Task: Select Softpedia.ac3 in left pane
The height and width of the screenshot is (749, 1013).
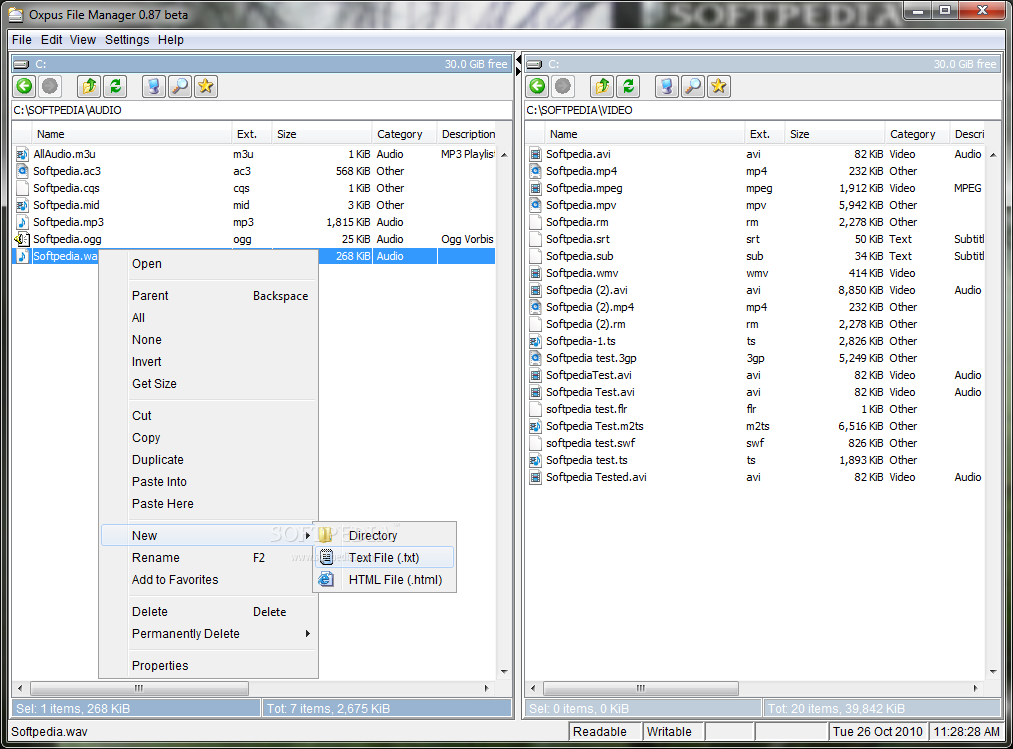Action: (255, 171)
